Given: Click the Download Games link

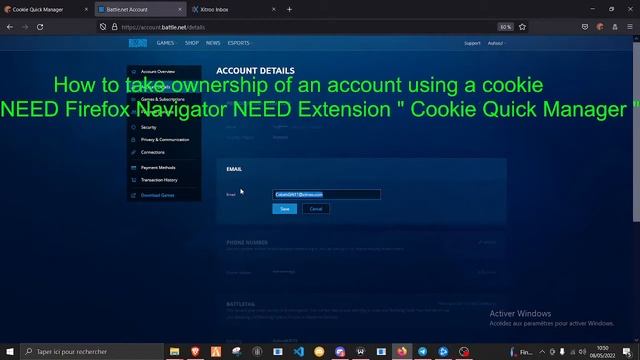Looking at the screenshot, I should [x=158, y=196].
